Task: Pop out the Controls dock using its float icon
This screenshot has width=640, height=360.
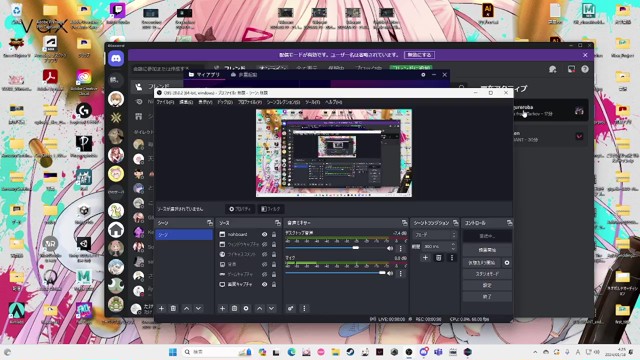Action: click(x=509, y=223)
